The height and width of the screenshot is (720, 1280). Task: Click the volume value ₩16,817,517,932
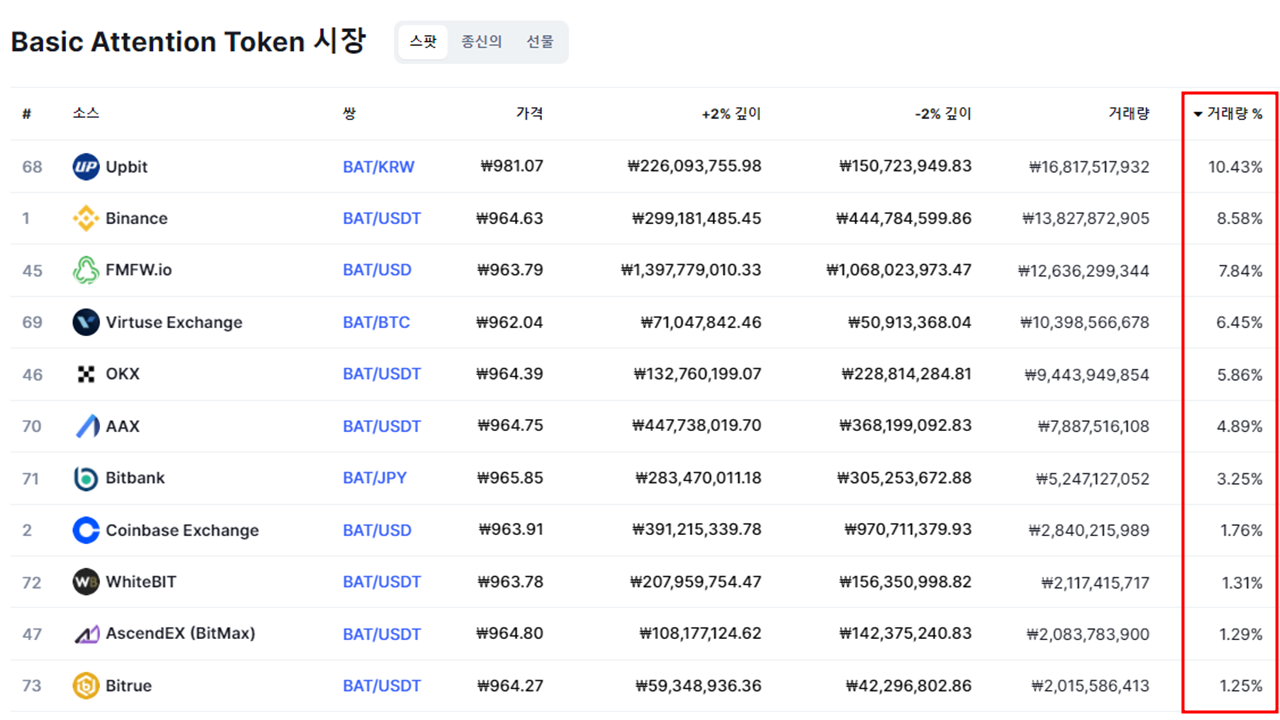tap(1089, 167)
